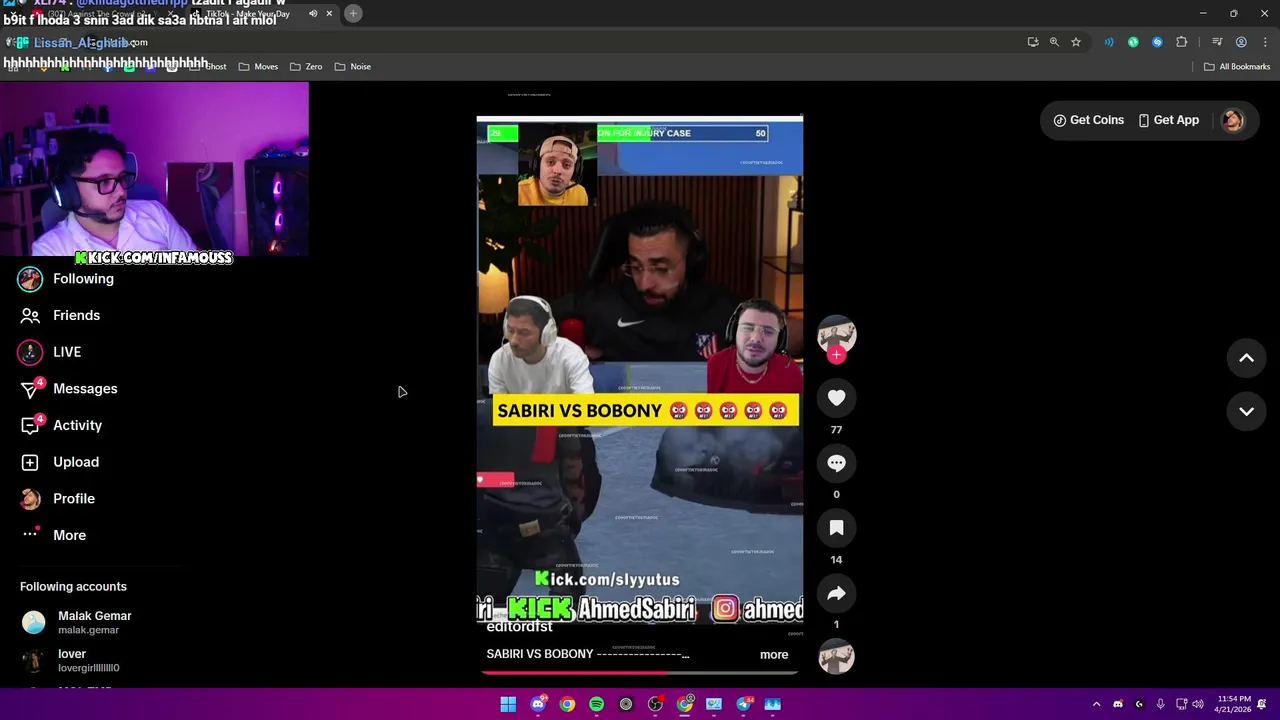Like the video with the heart icon

836,398
